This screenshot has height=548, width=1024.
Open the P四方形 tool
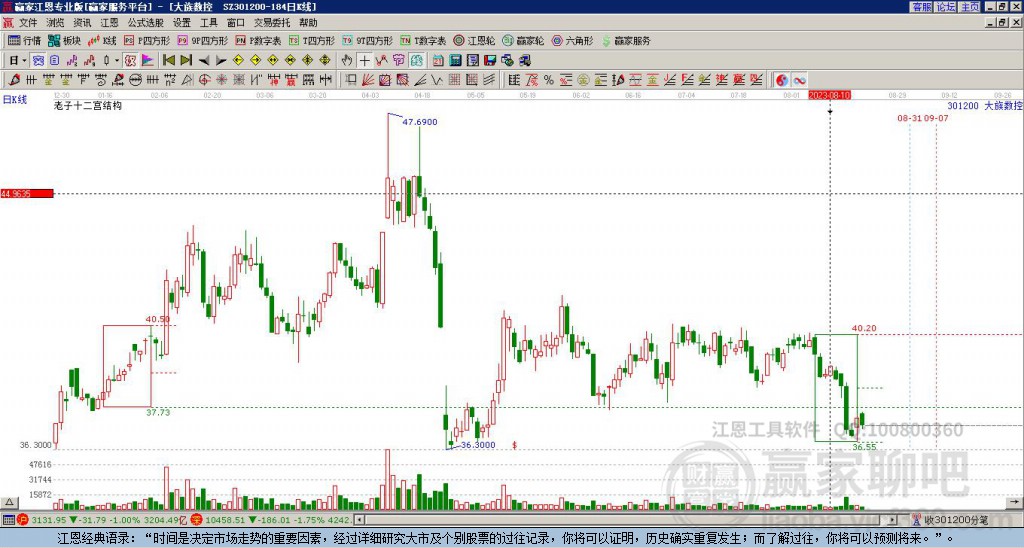click(148, 40)
